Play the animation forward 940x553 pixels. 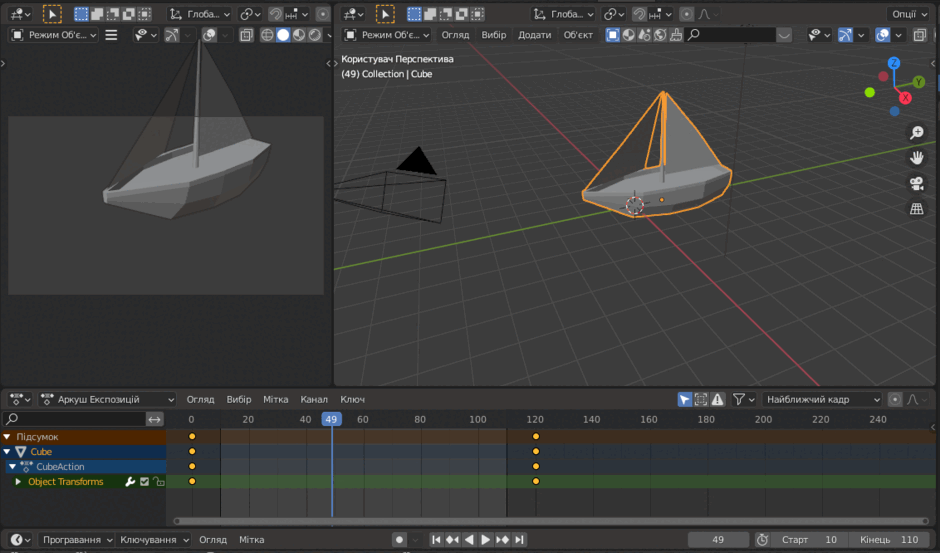[x=485, y=540]
